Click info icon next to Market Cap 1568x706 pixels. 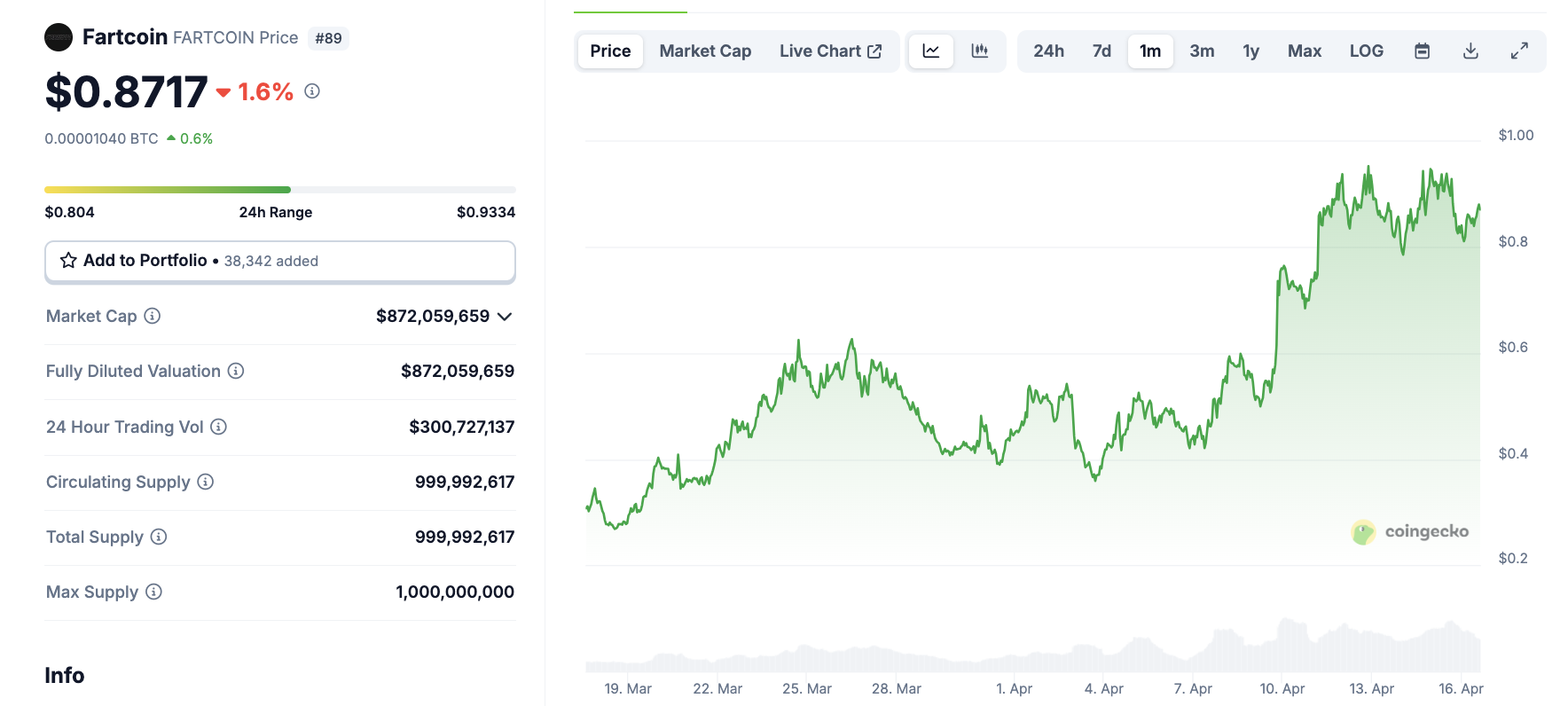click(153, 316)
